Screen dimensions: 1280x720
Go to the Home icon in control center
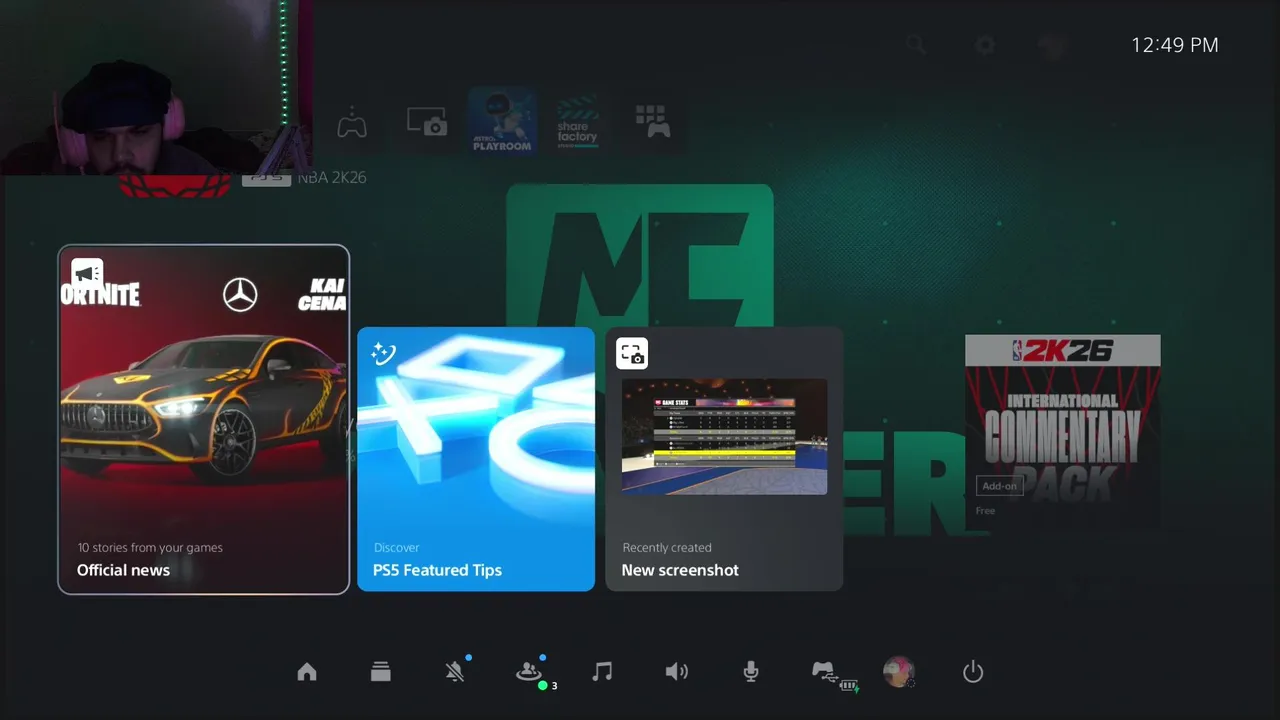tap(307, 672)
